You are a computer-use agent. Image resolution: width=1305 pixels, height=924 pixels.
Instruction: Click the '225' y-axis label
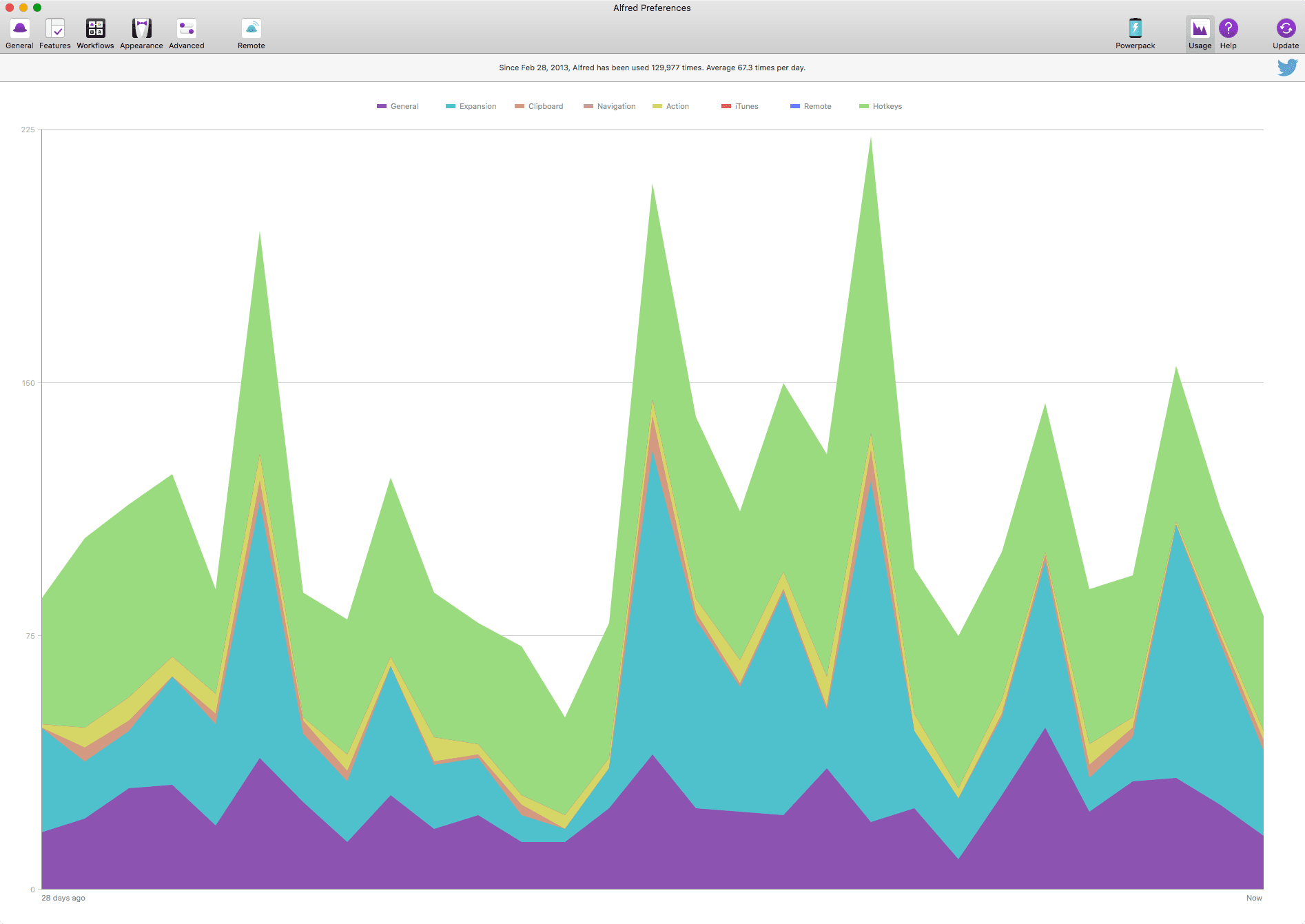[x=28, y=130]
